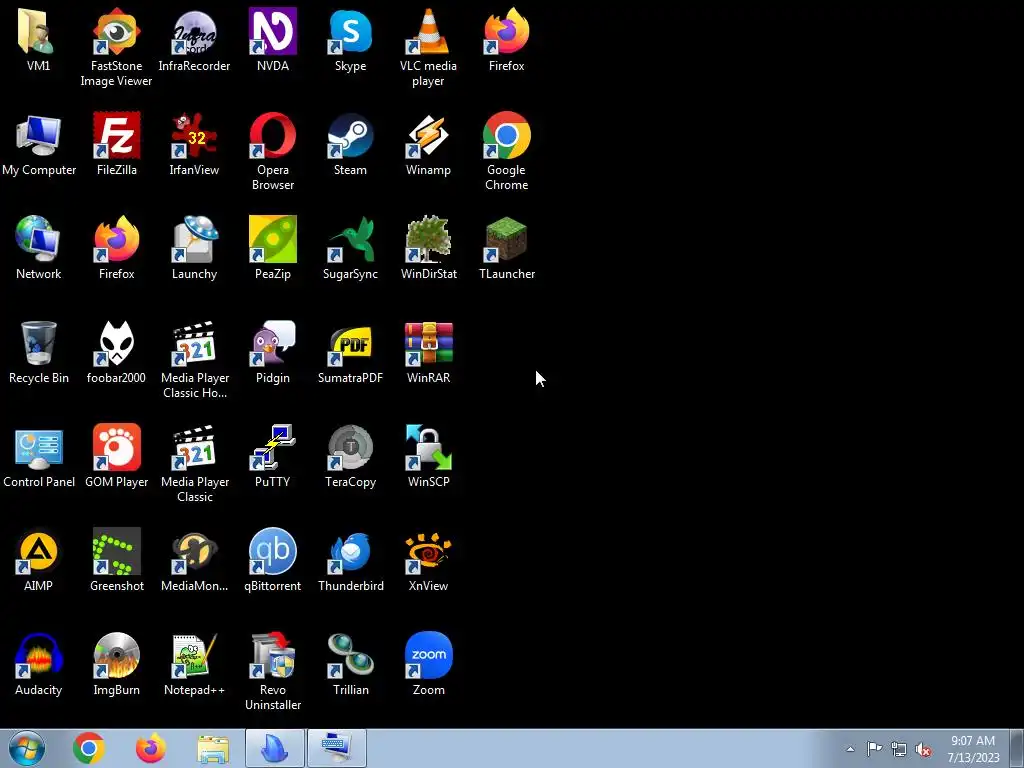Click the Zoom desktop shortcut
The width and height of the screenshot is (1024, 768).
pos(428,655)
